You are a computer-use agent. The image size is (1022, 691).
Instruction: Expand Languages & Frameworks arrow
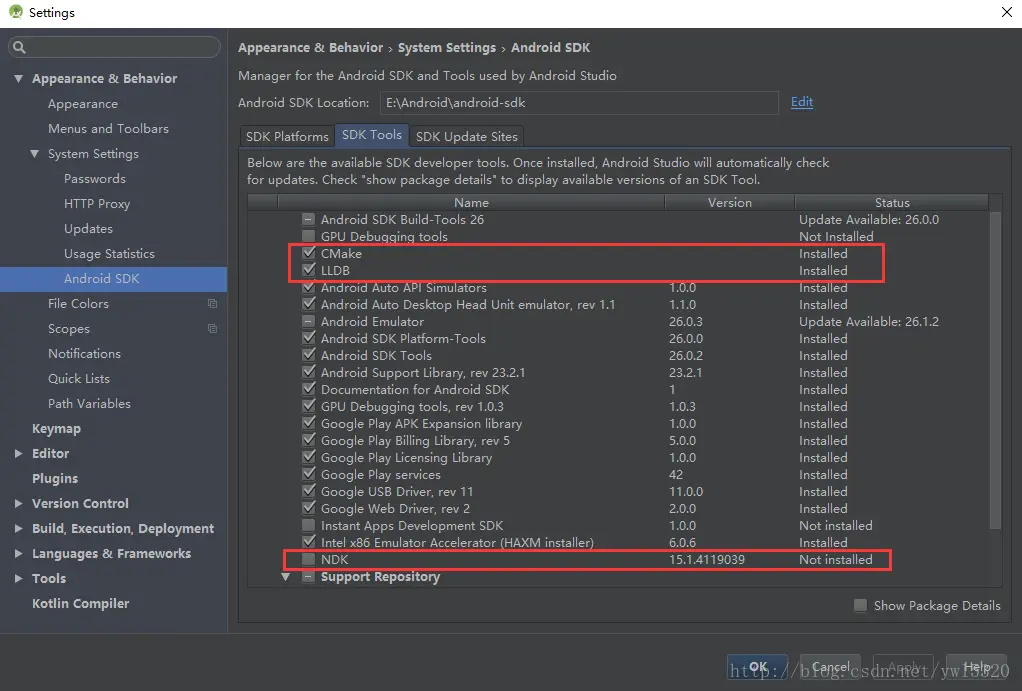tap(18, 553)
